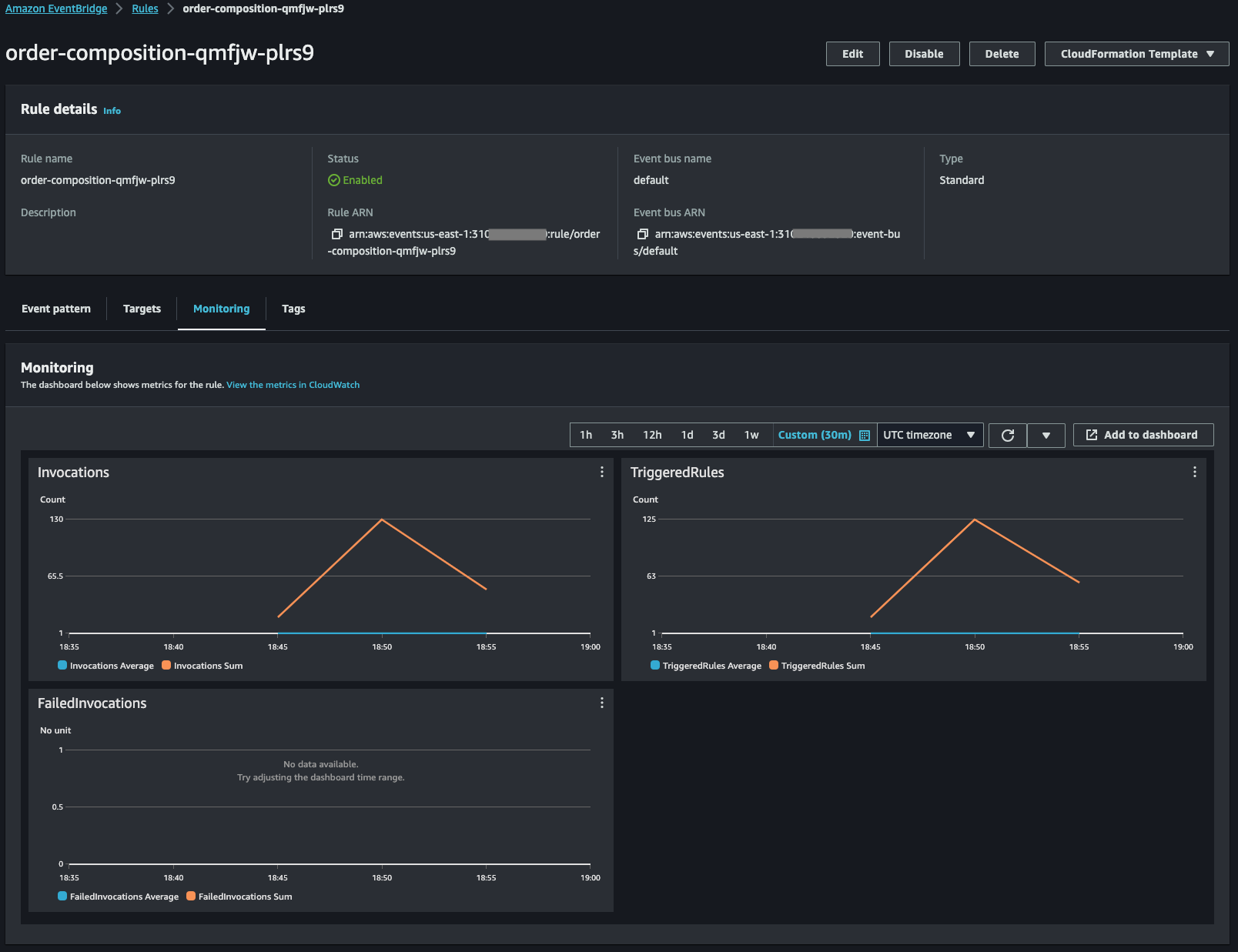Select the 3d time range
Viewport: 1238px width, 952px height.
tap(718, 435)
